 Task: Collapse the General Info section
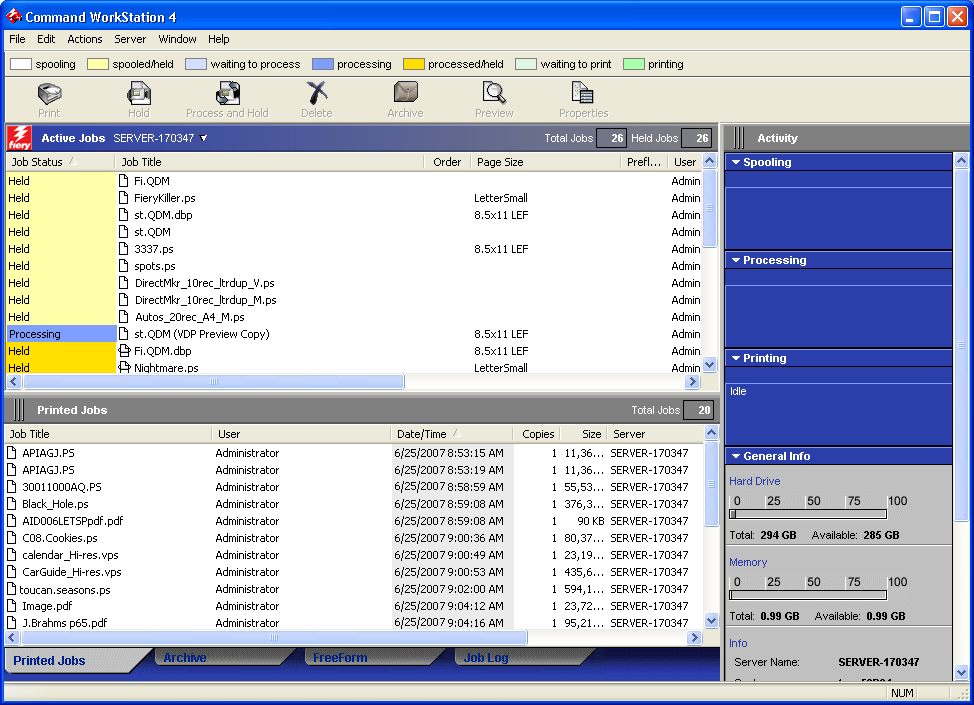(x=736, y=456)
